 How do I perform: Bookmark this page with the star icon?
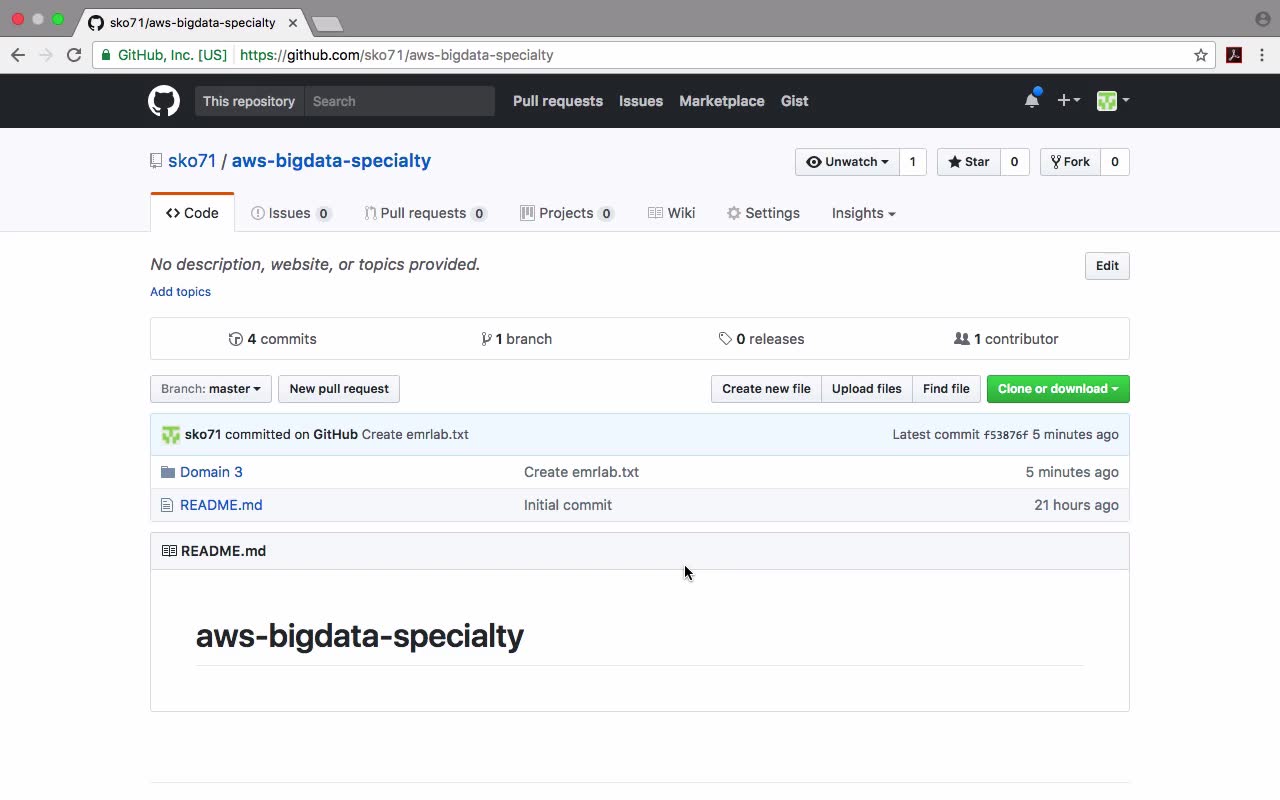pyautogui.click(x=1201, y=55)
